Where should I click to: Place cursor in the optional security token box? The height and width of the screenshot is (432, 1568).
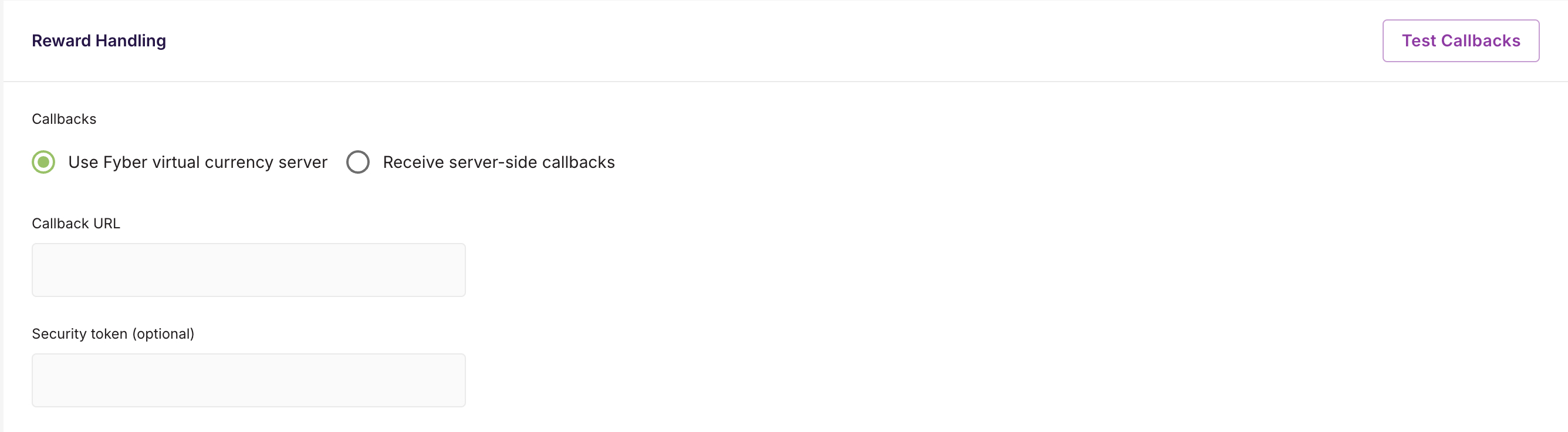[248, 380]
